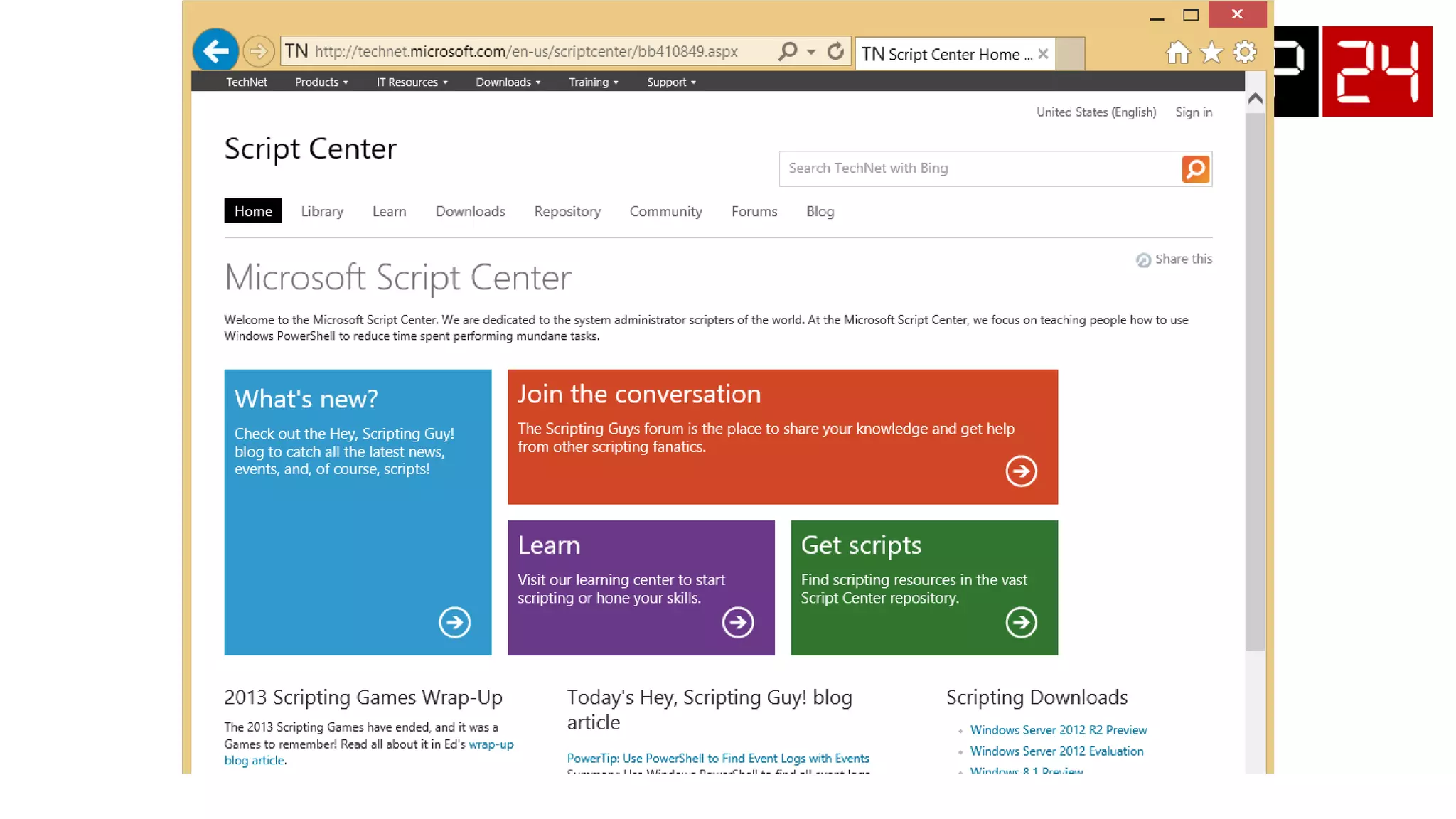
Task: Click the browser forward arrow button
Action: click(x=258, y=51)
